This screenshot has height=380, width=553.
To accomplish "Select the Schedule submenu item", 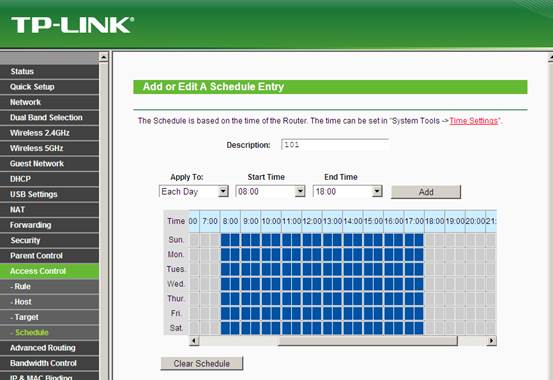I will point(49,332).
